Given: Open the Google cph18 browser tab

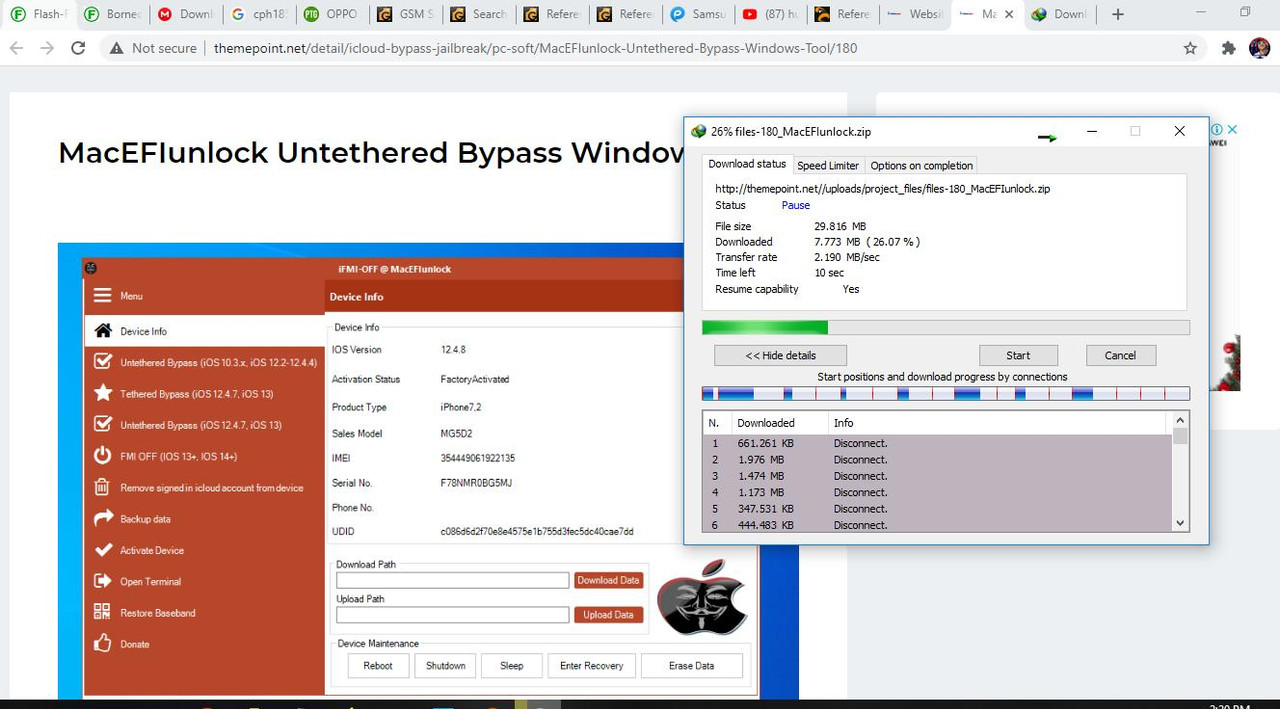Looking at the screenshot, I should 258,14.
